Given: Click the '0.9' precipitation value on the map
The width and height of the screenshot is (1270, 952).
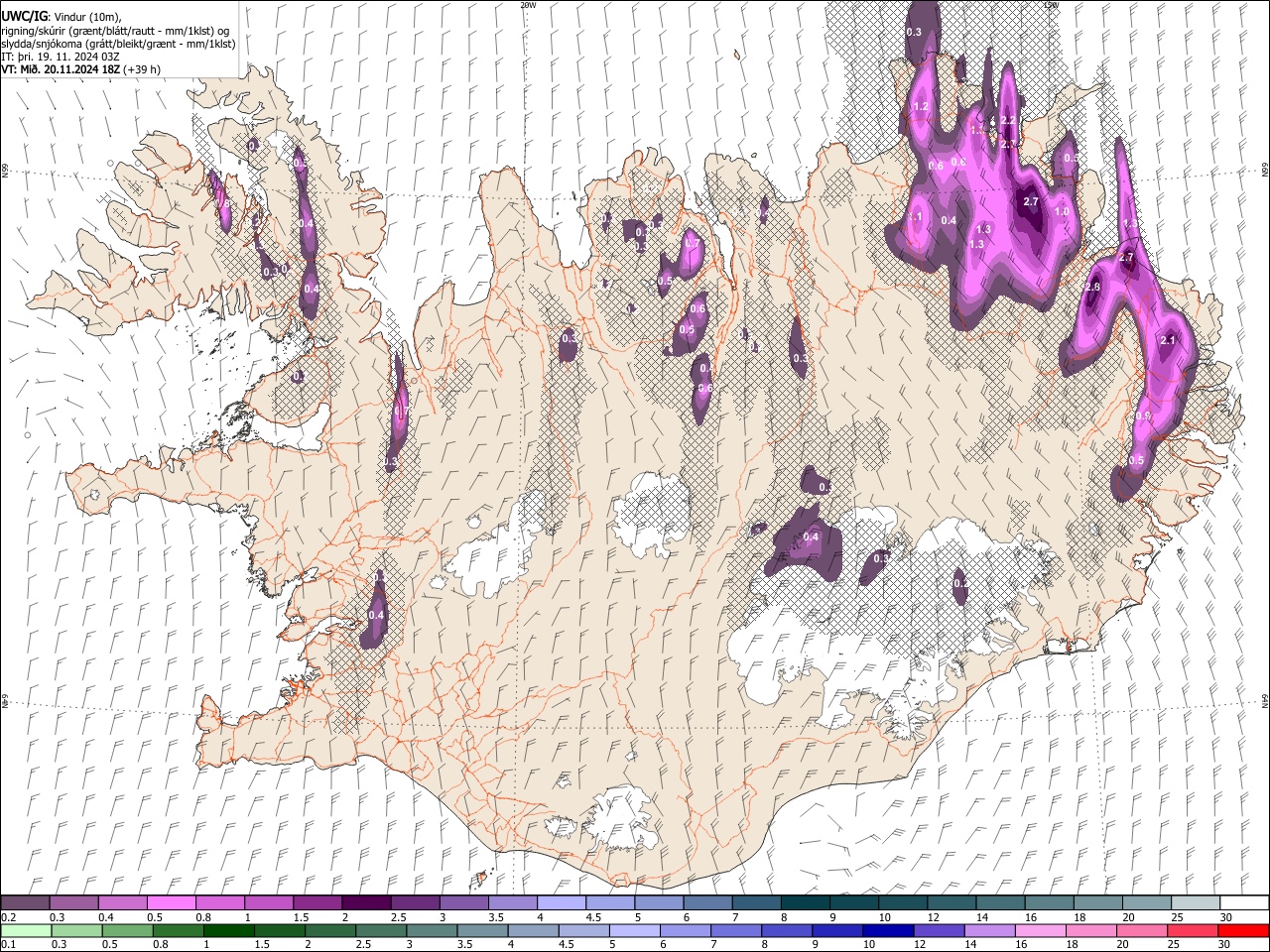Looking at the screenshot, I should tap(1143, 416).
